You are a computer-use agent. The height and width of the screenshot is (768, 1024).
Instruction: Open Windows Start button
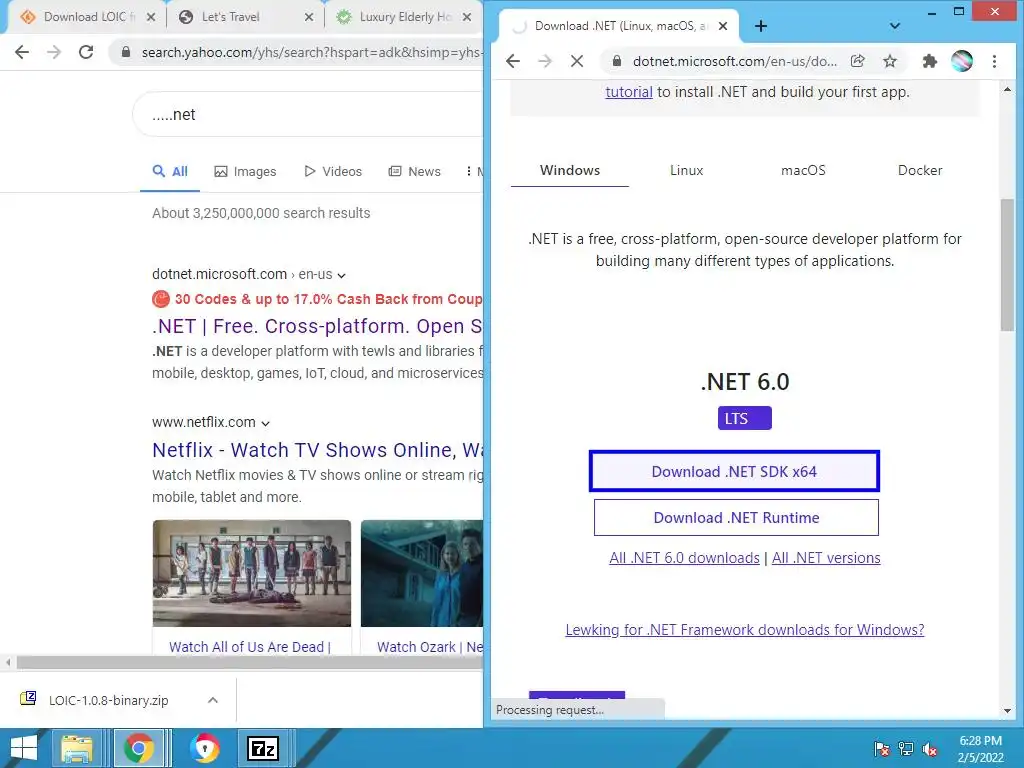click(24, 748)
